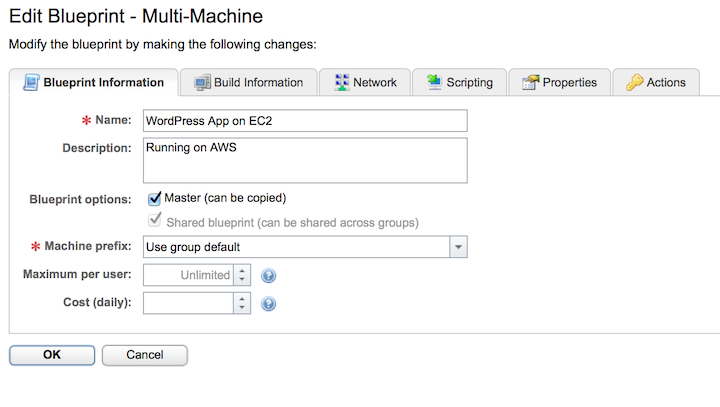Click the Scripting tab icon
720x407 pixels.
coord(435,83)
